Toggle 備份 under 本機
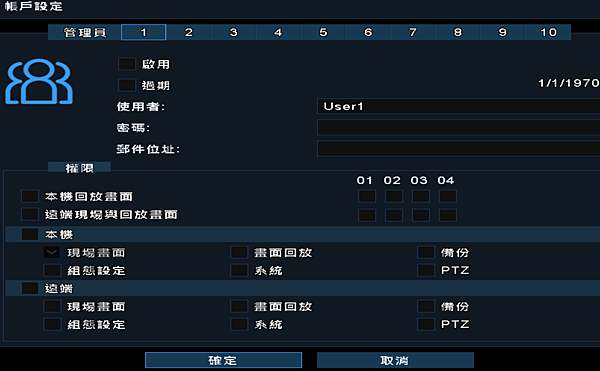 [426, 252]
